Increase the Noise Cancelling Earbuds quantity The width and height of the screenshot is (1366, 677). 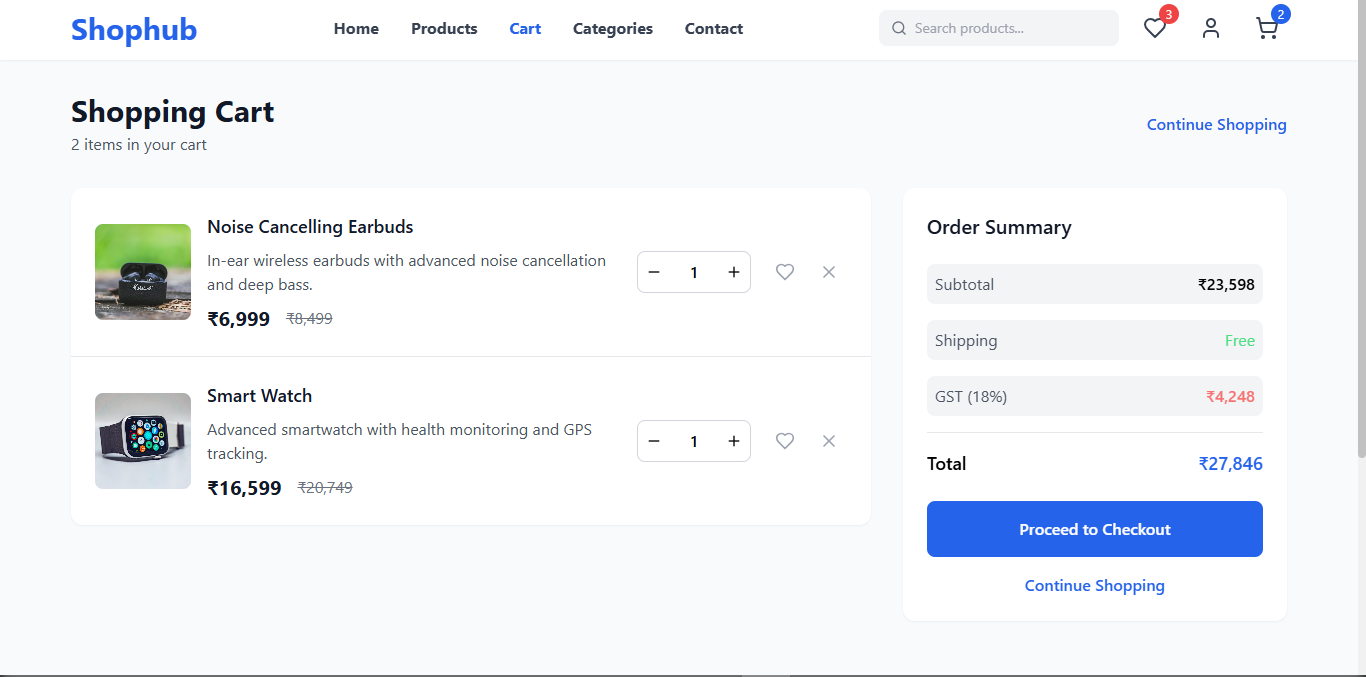coord(734,272)
